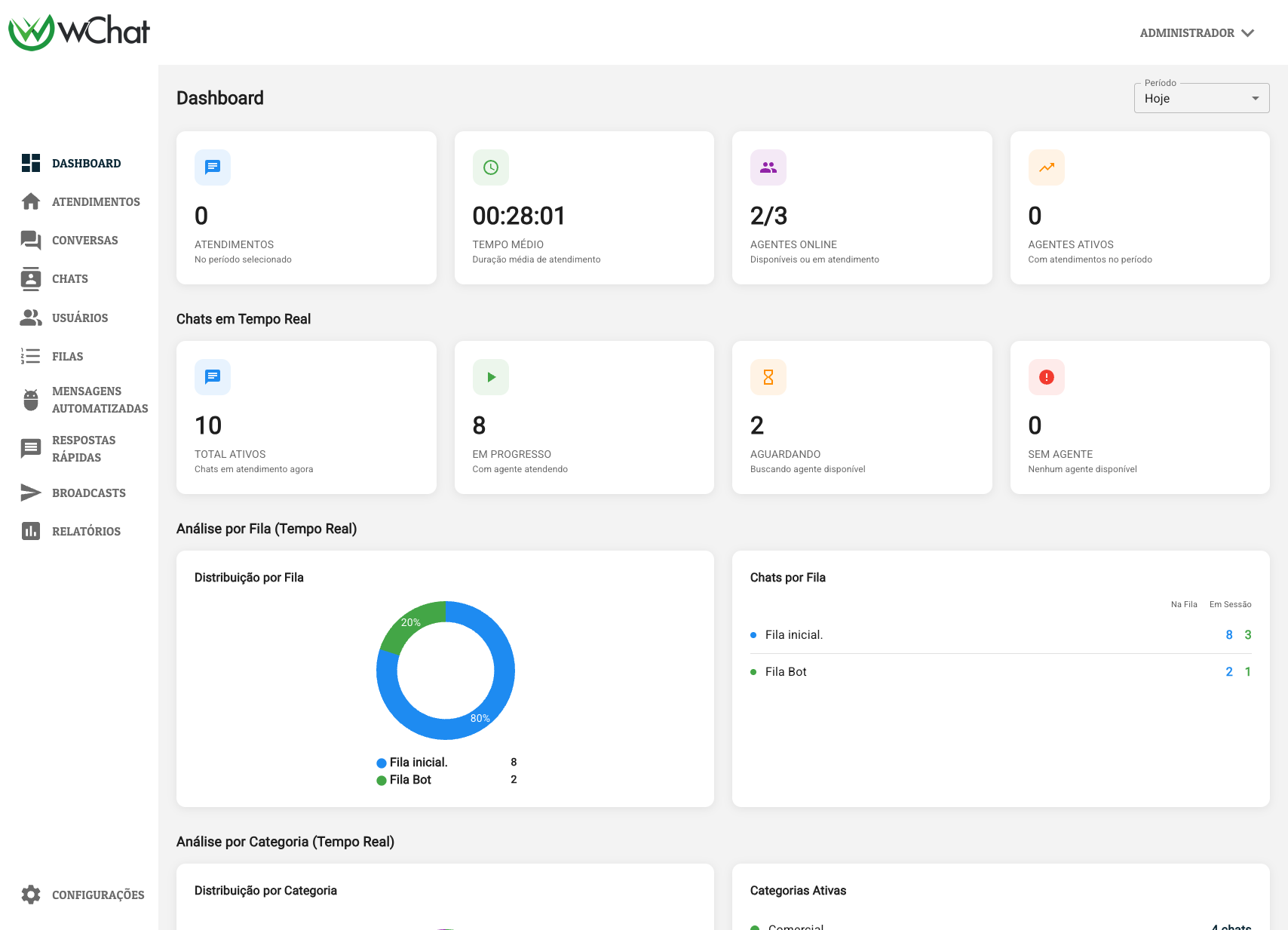1288x930 pixels.
Task: Click the Aguardando label text
Action: [x=785, y=454]
